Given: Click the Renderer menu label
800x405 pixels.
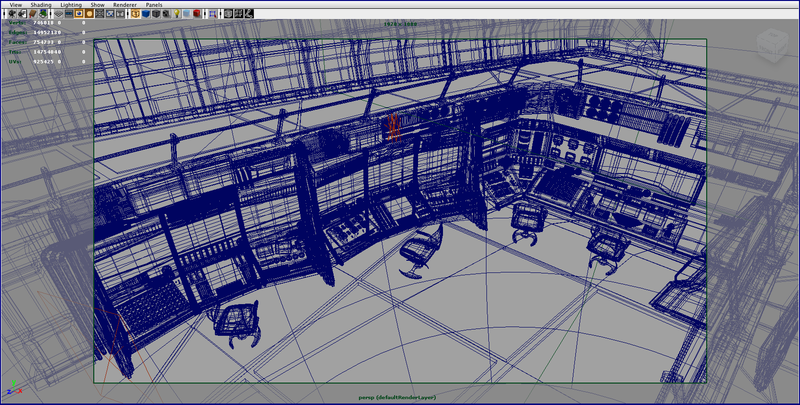Looking at the screenshot, I should tap(125, 4).
